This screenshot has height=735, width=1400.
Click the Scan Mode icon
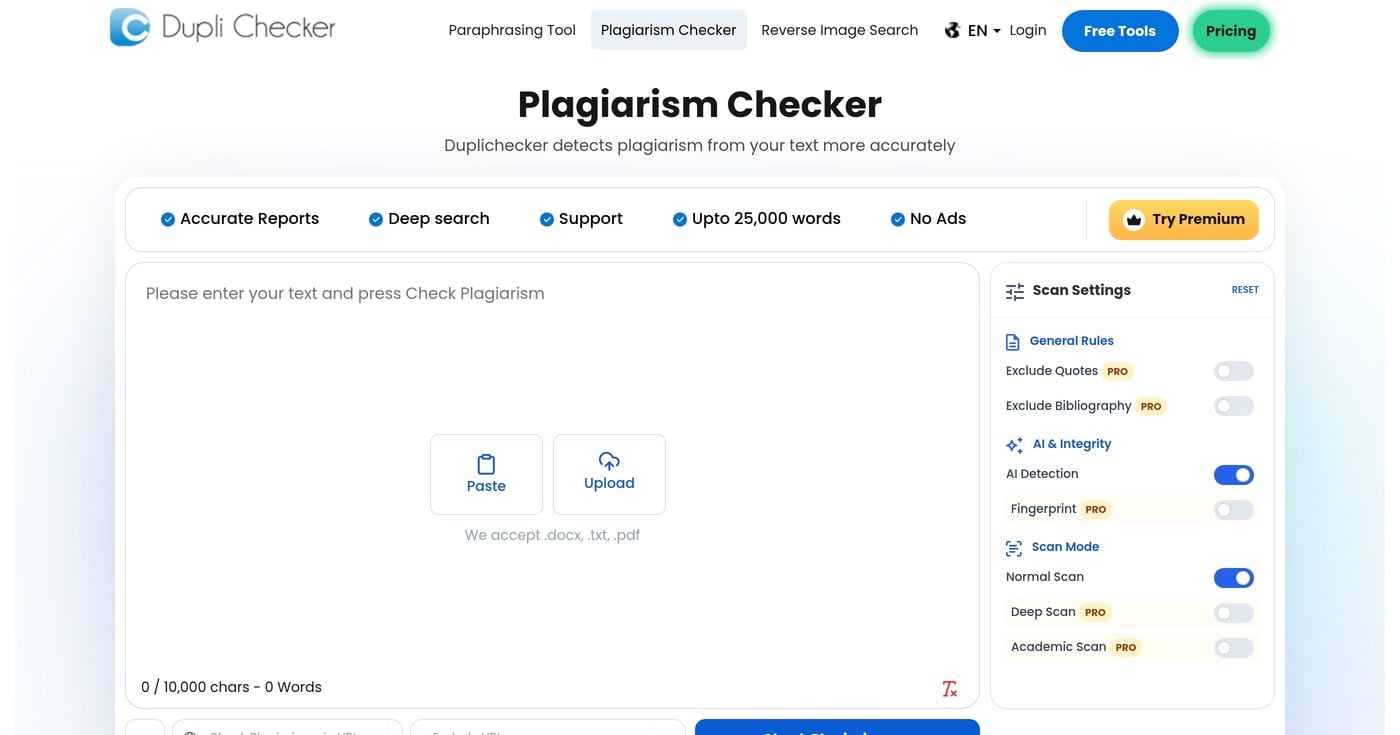click(1014, 548)
